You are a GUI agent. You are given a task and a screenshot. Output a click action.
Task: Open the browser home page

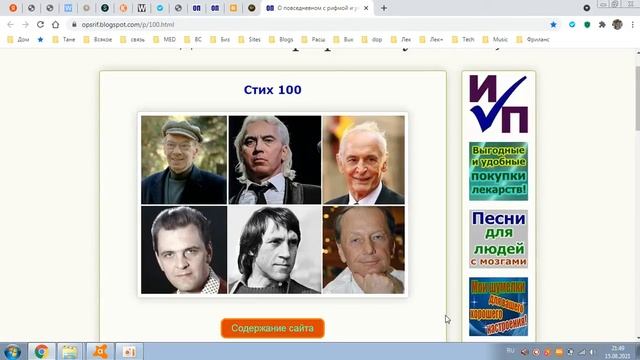tap(56, 24)
